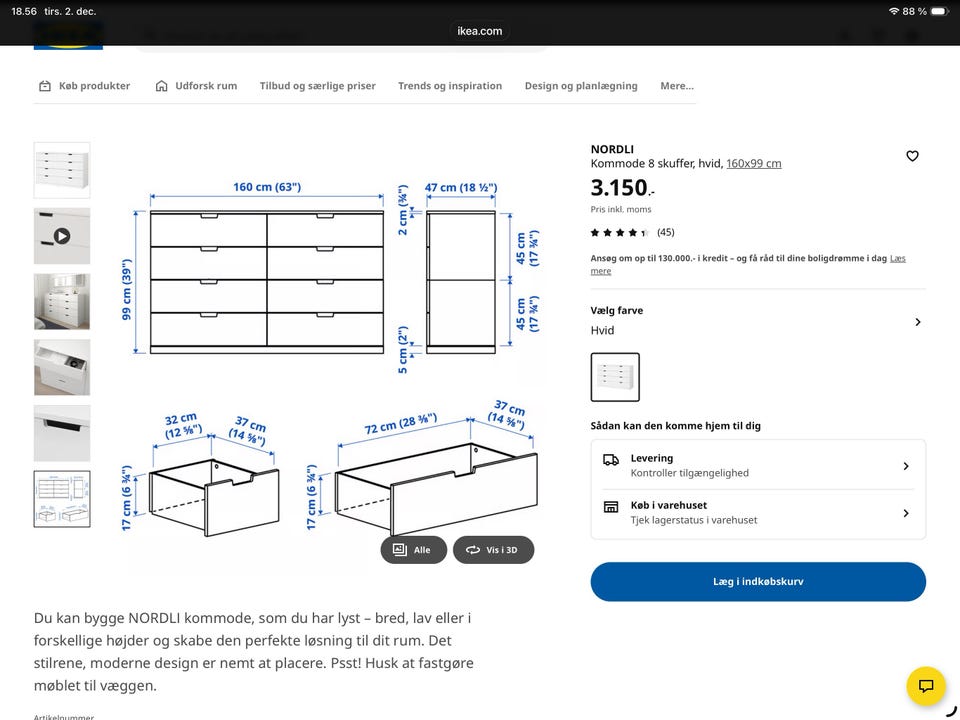Open the 160x99 cm size link
The width and height of the screenshot is (960, 720).
[754, 163]
